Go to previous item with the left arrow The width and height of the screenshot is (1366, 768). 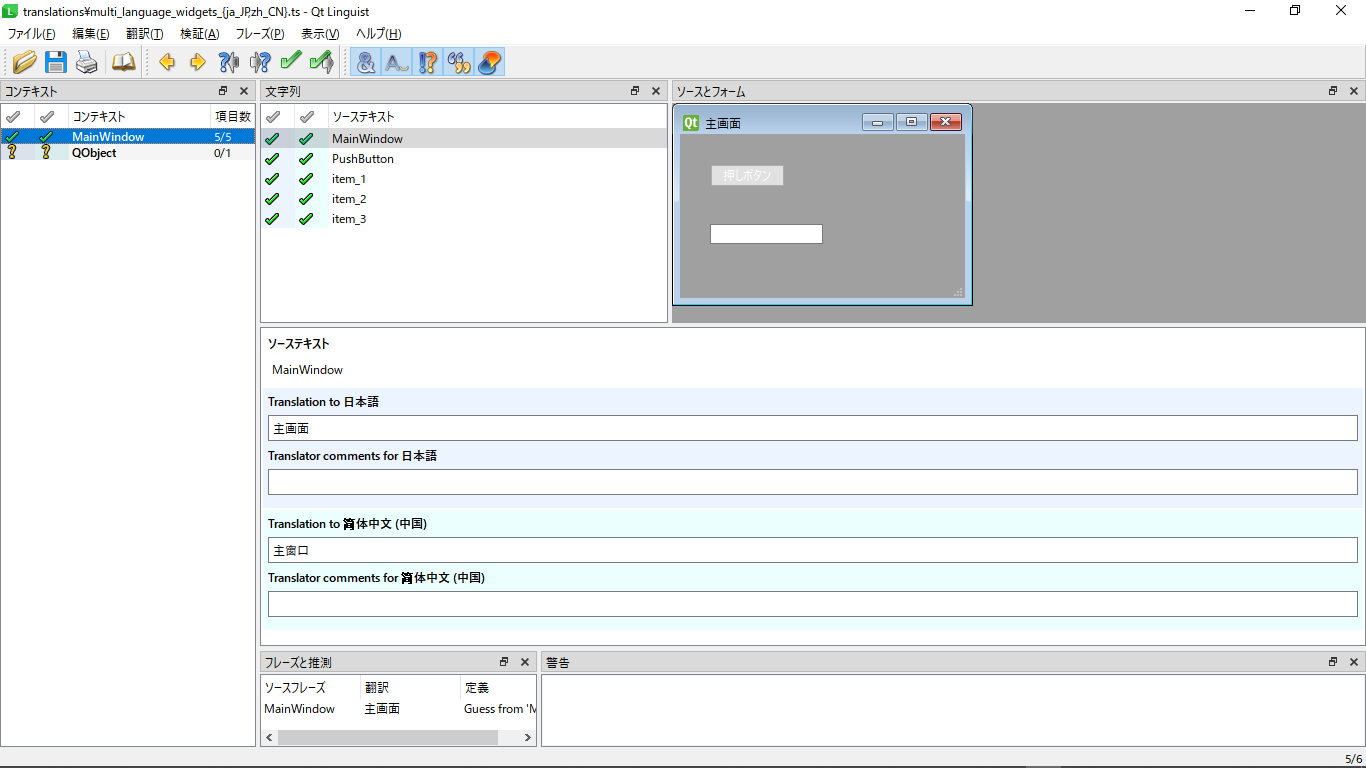(x=167, y=62)
